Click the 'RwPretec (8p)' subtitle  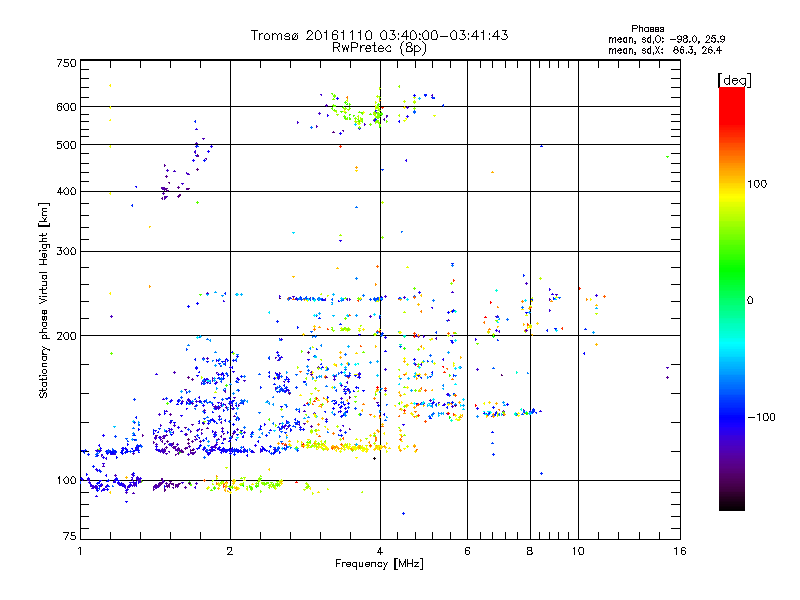379,48
